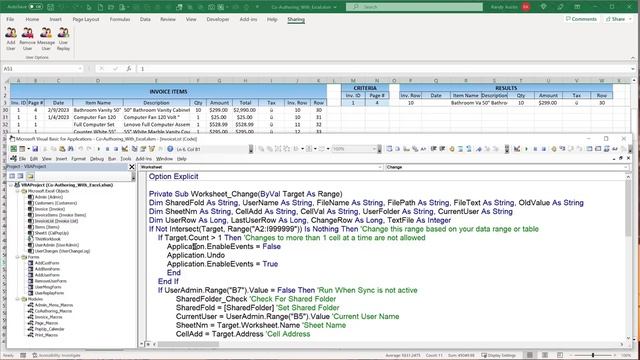Click the Reset stop icon in VBA toolbar
640x360 pixels.
pos(116,149)
